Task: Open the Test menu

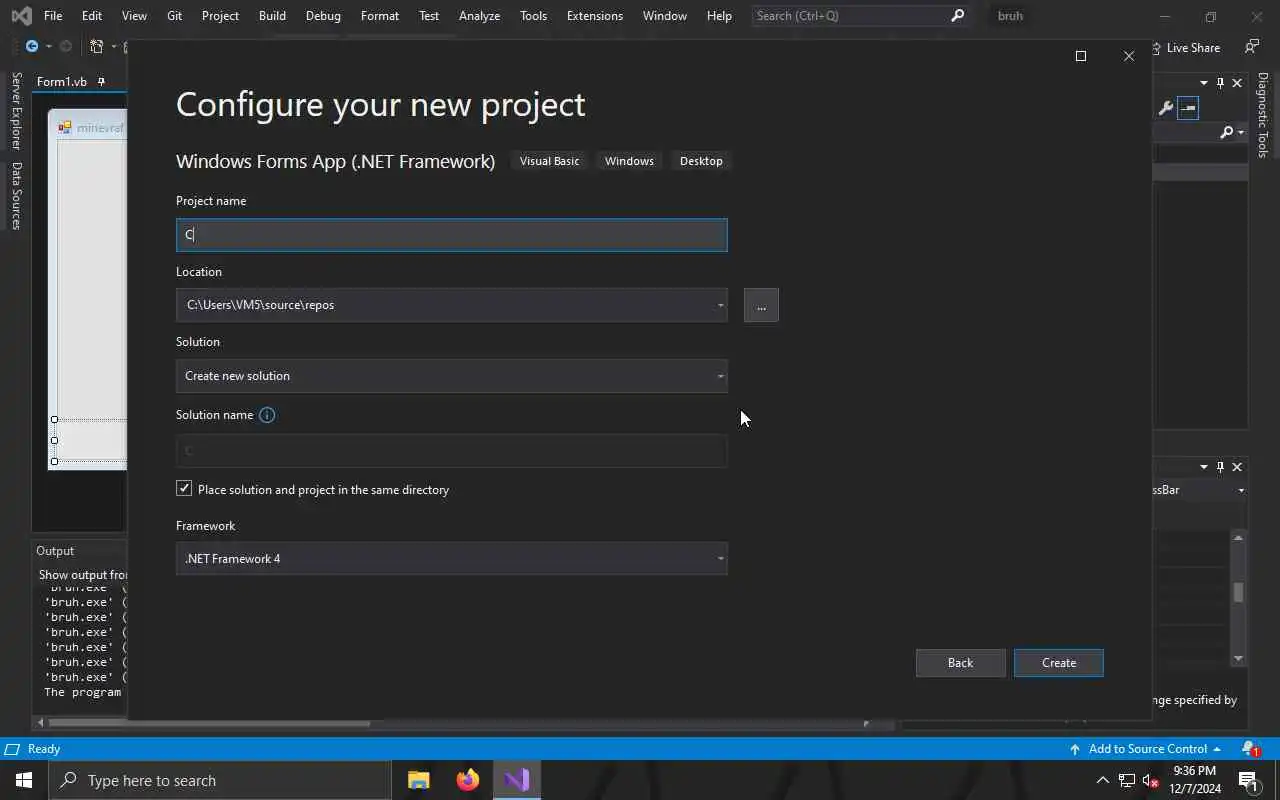Action: [429, 16]
